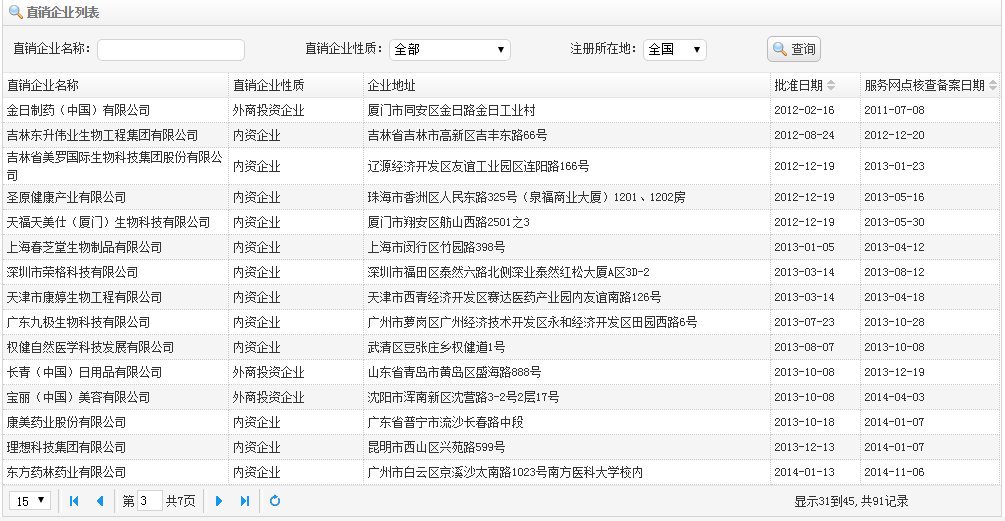Select 深圳市荣格科技有限公司
The image size is (1005, 521).
(x=72, y=272)
